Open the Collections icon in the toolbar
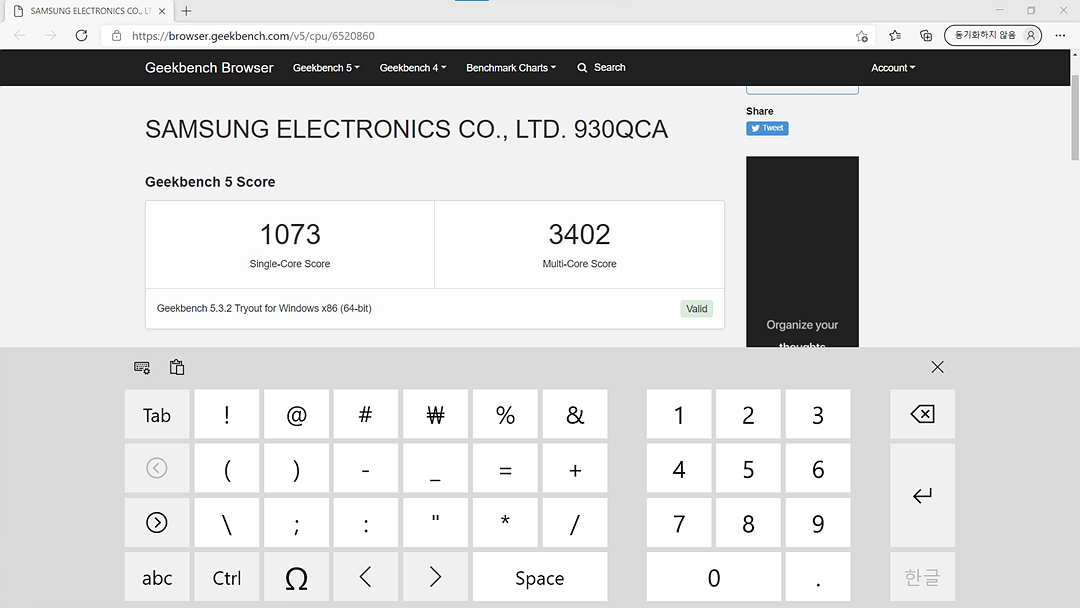The height and width of the screenshot is (608, 1080). 926,36
